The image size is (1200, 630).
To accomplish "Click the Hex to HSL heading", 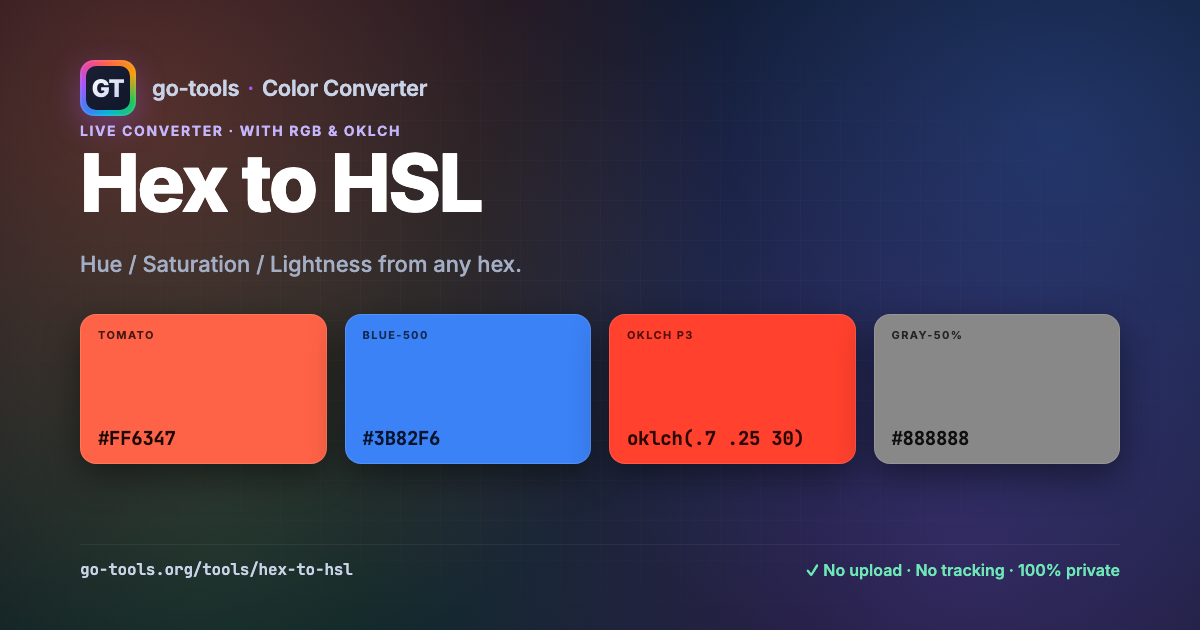I will [x=281, y=184].
